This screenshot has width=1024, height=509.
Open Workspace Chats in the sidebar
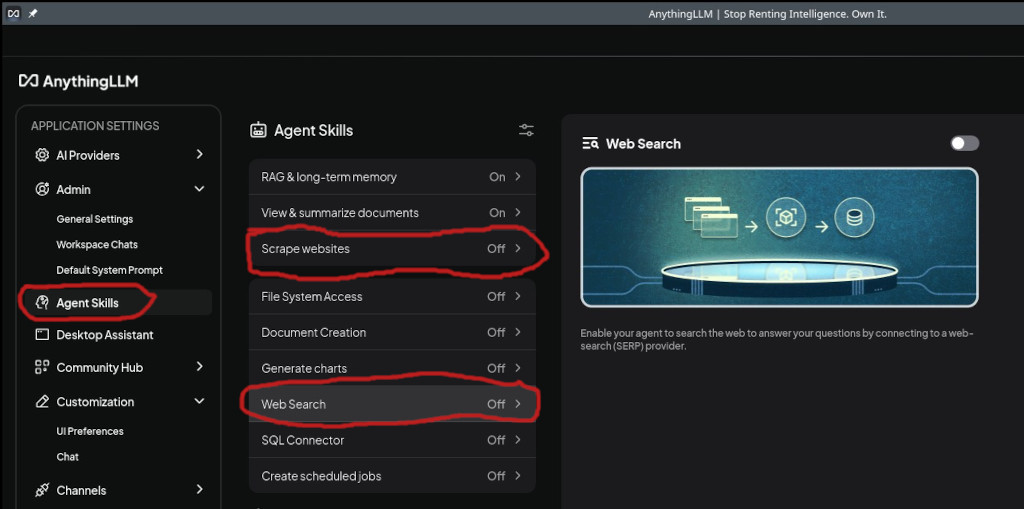tap(97, 244)
